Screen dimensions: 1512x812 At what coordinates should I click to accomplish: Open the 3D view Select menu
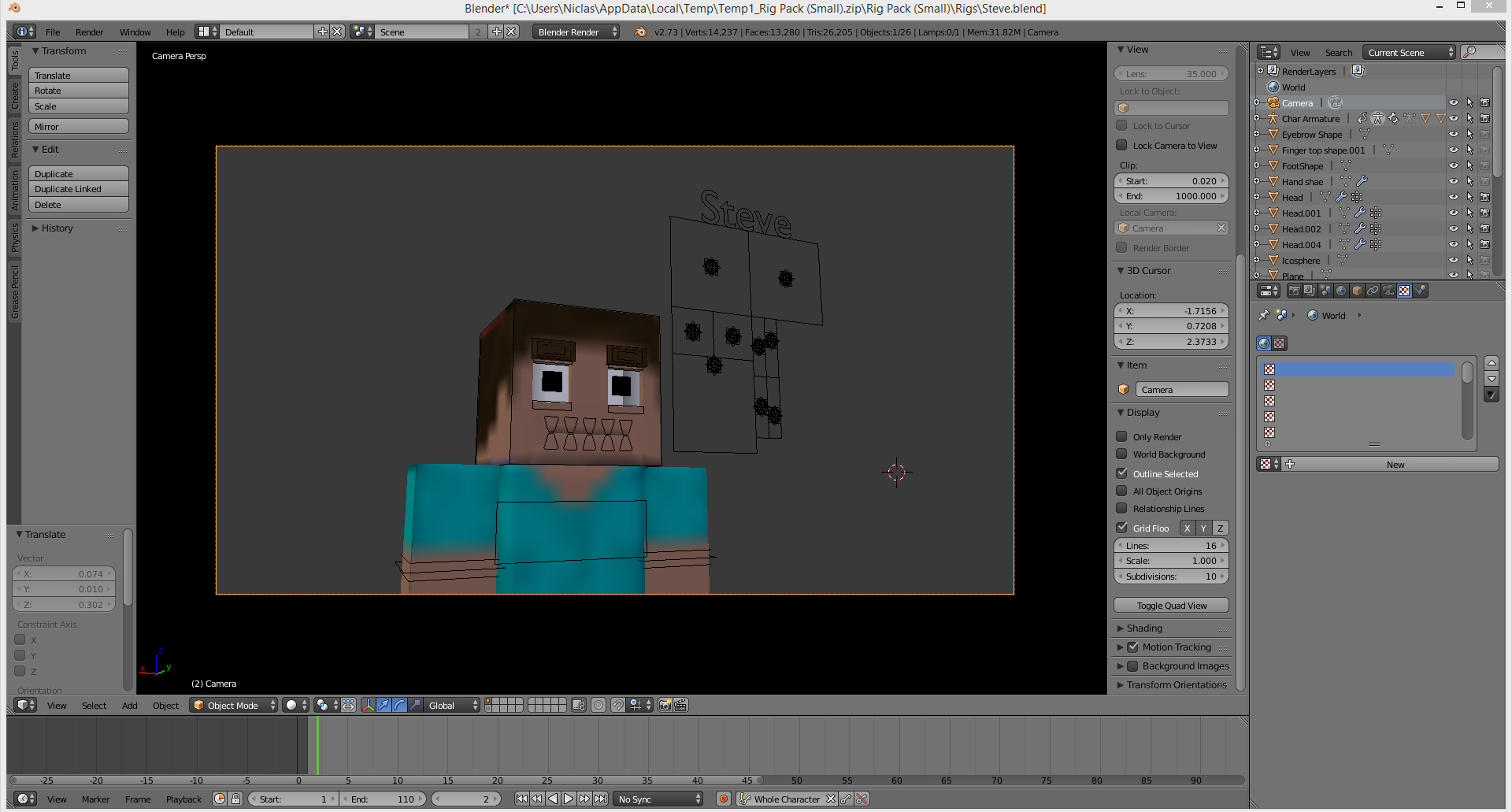pos(94,705)
